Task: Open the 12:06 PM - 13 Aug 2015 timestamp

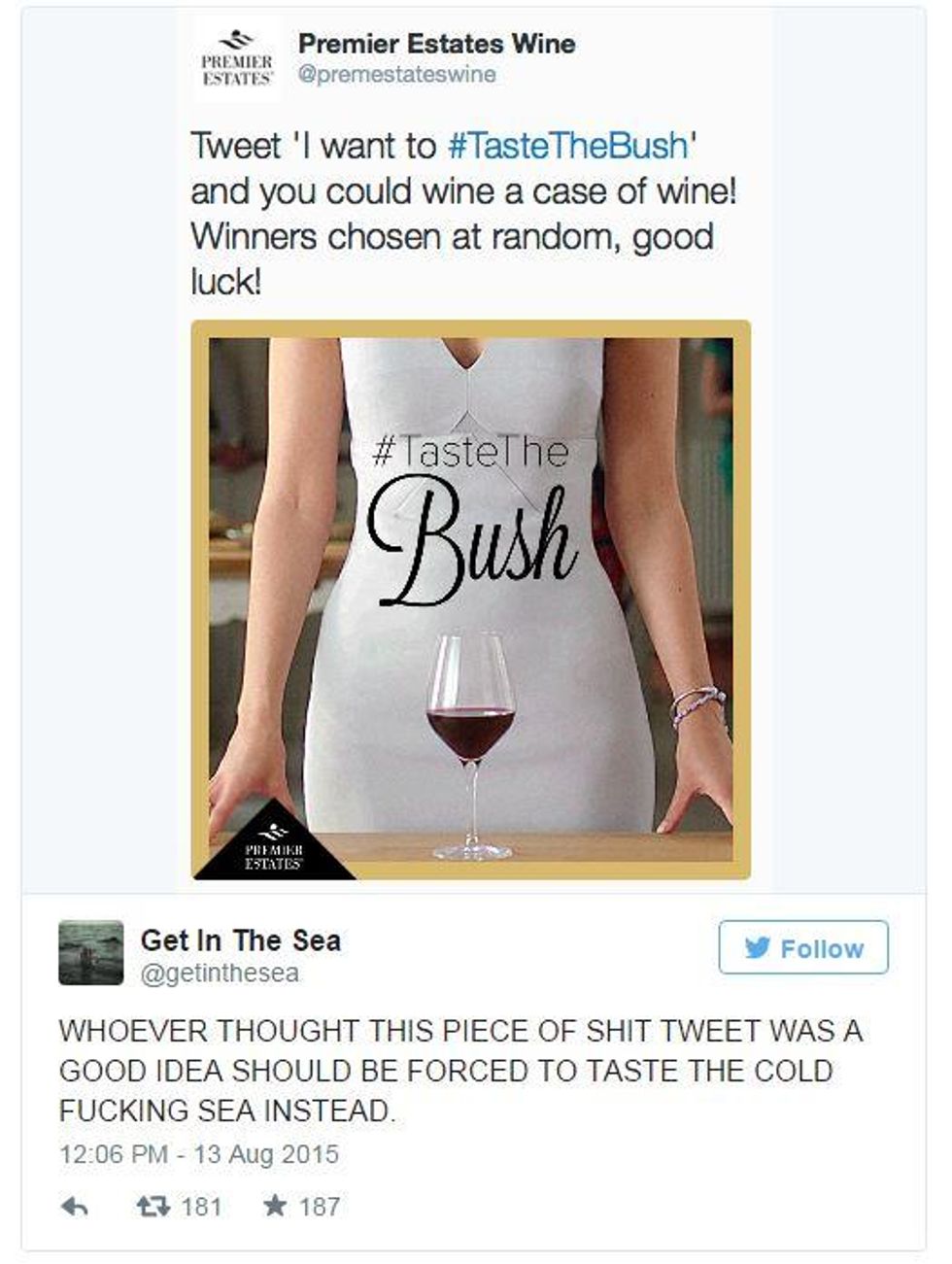Action: point(199,1154)
